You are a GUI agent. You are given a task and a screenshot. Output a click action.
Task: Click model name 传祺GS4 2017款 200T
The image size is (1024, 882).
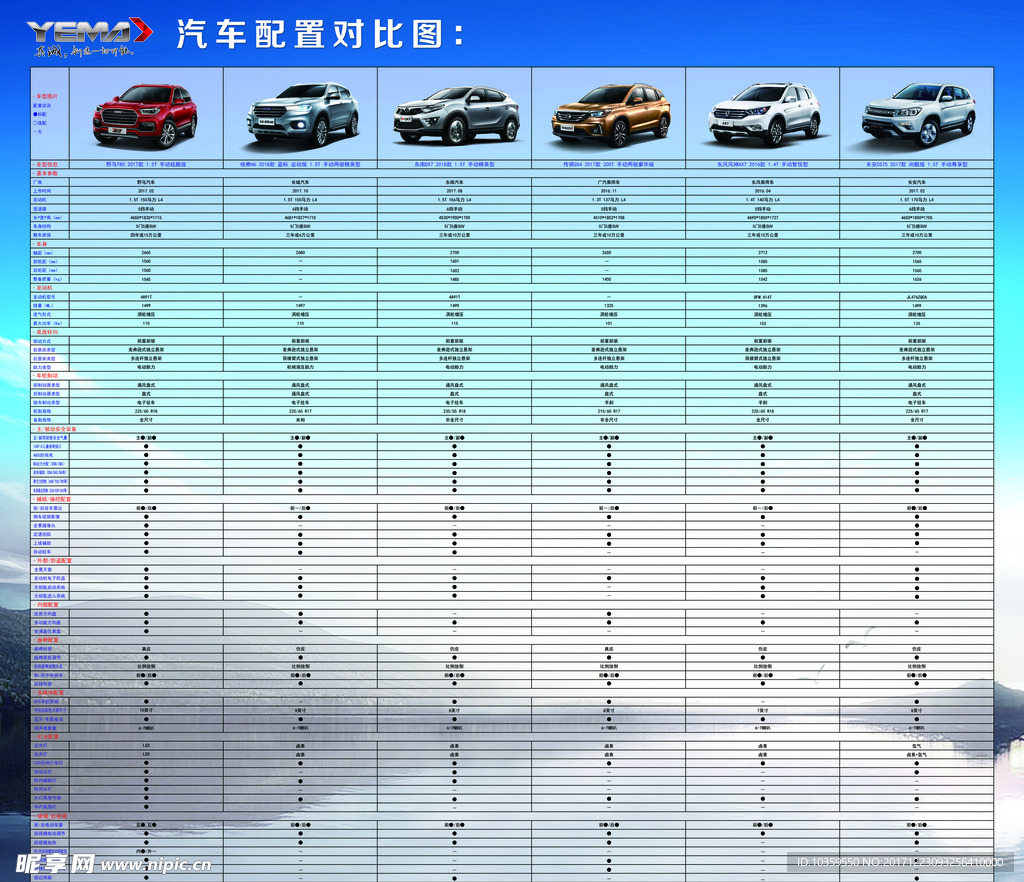(609, 165)
